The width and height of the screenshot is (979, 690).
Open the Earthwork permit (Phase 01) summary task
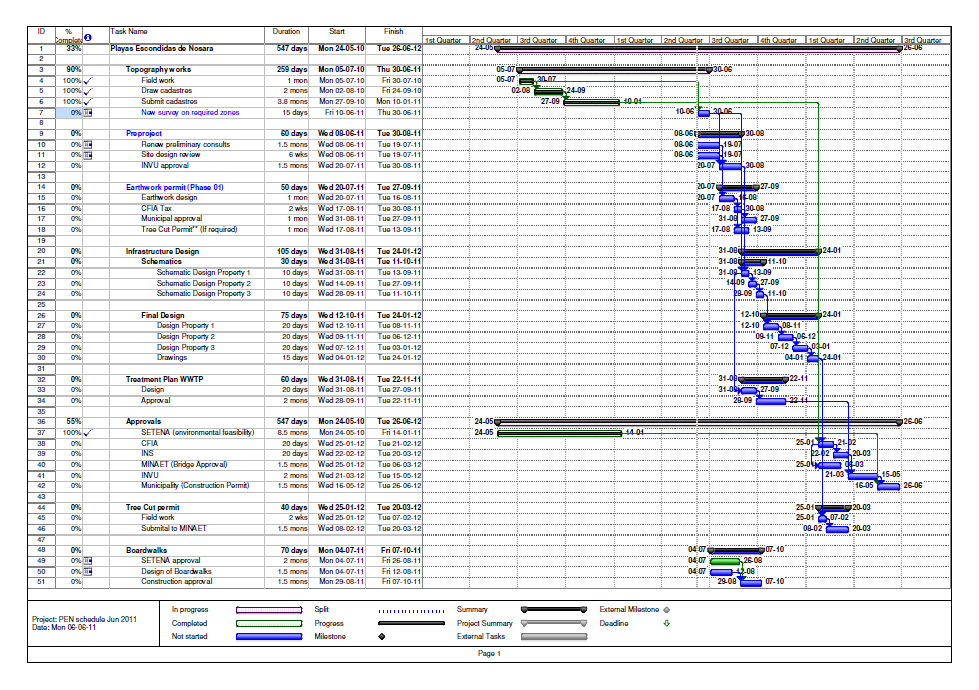[x=175, y=187]
